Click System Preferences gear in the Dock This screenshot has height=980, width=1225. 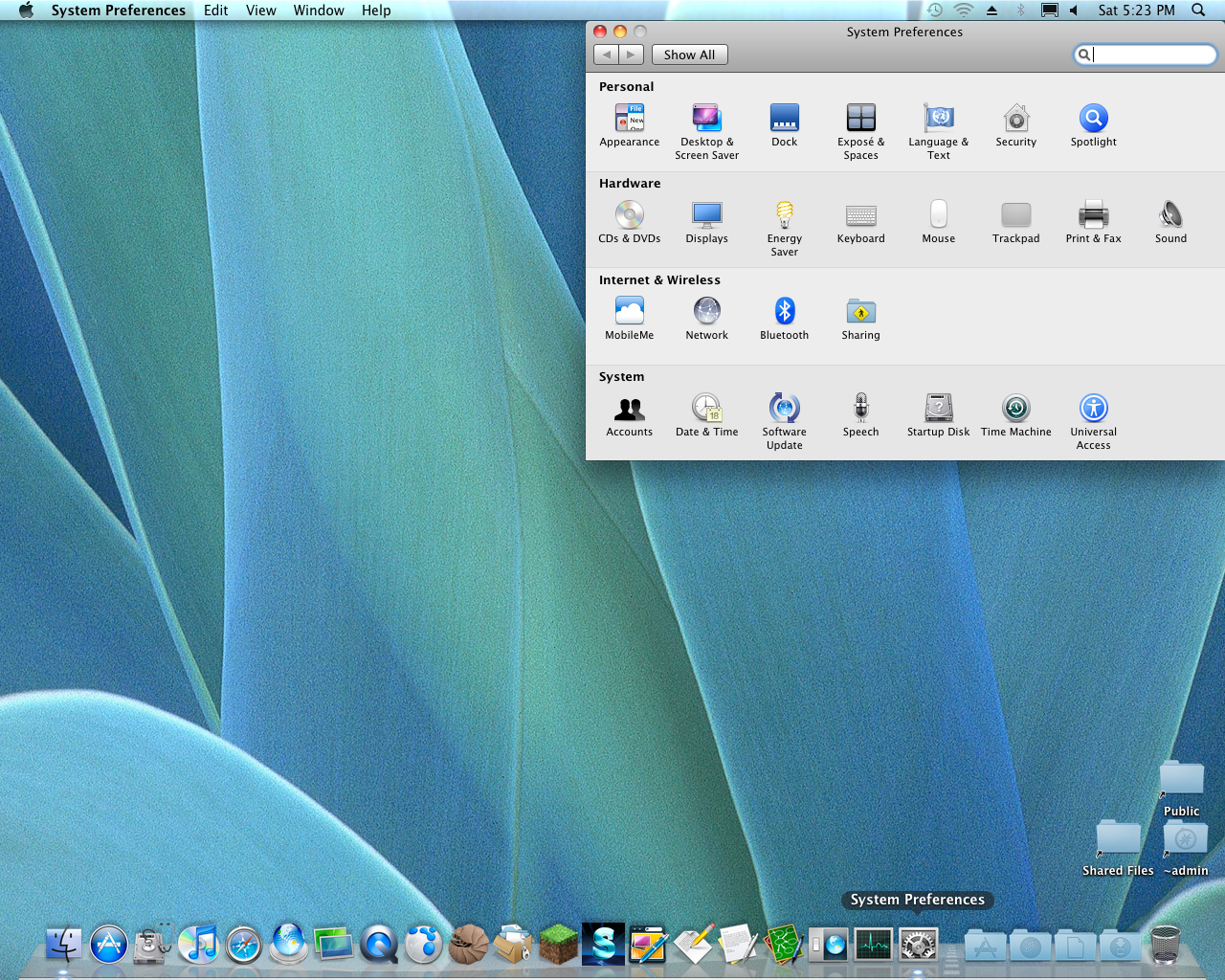918,945
